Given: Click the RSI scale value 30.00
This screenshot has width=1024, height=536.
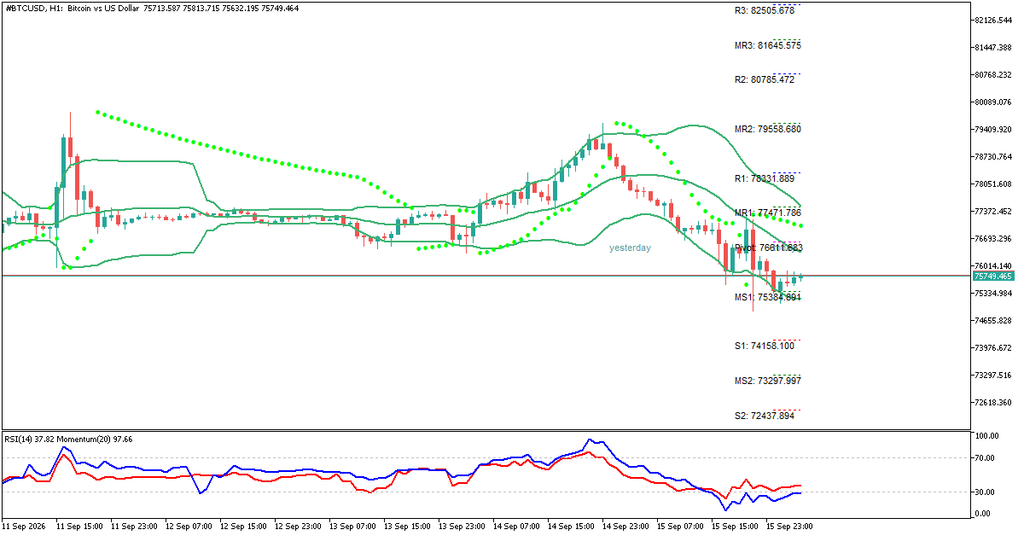Looking at the screenshot, I should (986, 492).
